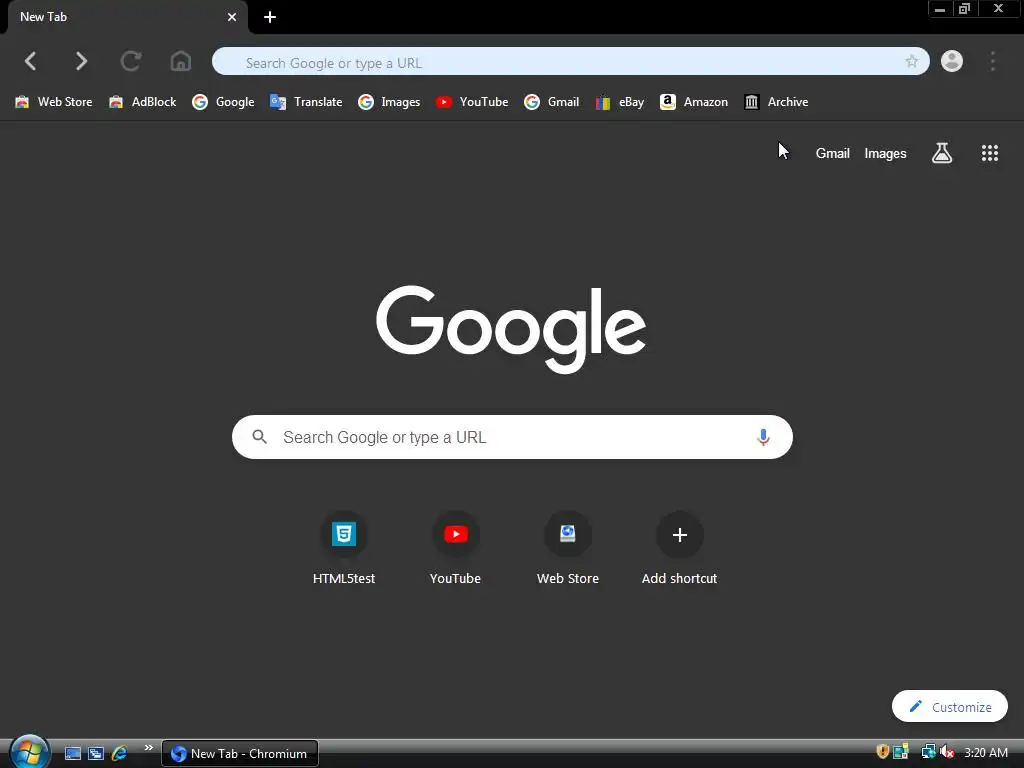The height and width of the screenshot is (768, 1024).
Task: Open the Windows Start orb
Action: (29, 752)
